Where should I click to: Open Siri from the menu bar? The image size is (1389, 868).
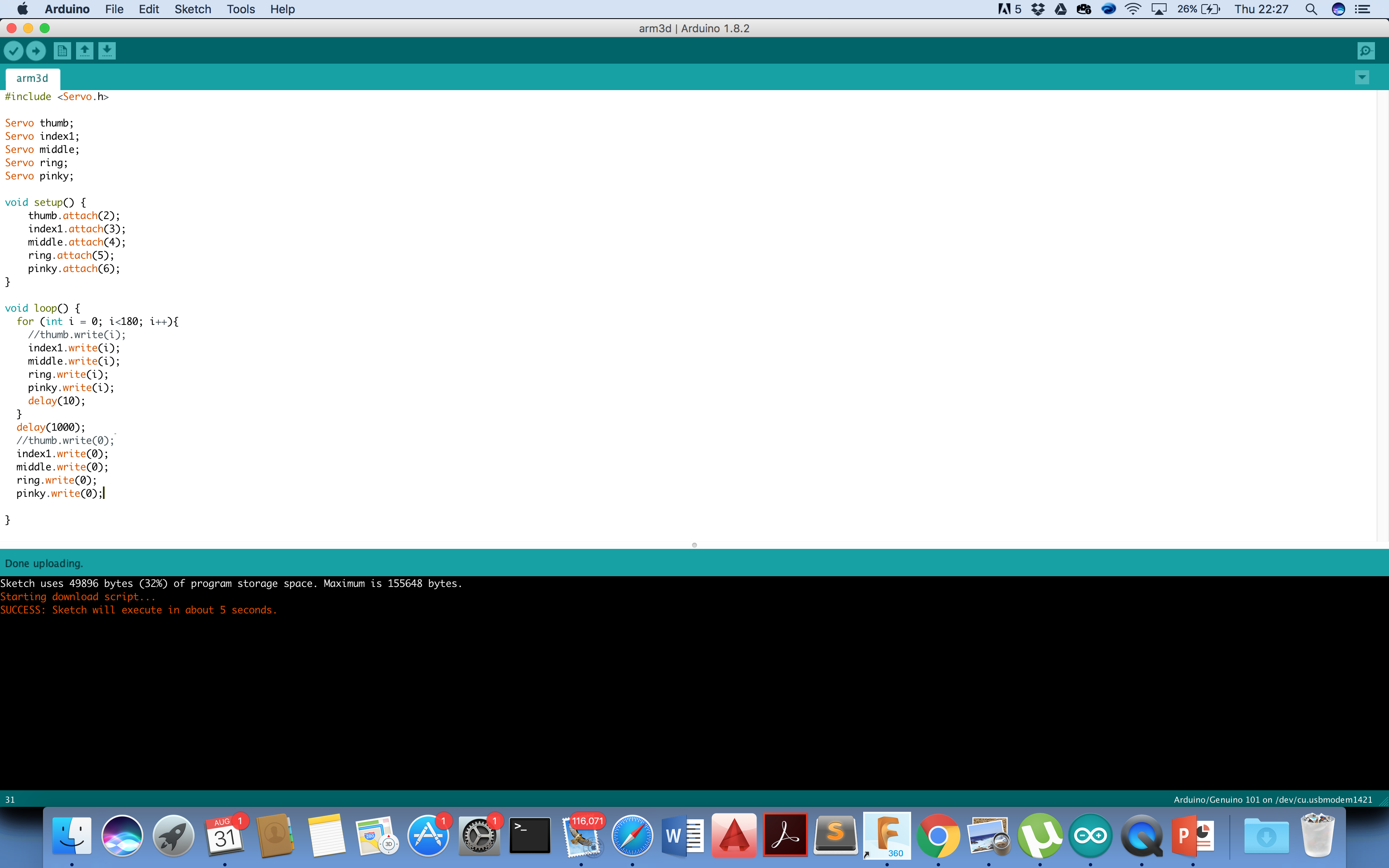point(1338,9)
